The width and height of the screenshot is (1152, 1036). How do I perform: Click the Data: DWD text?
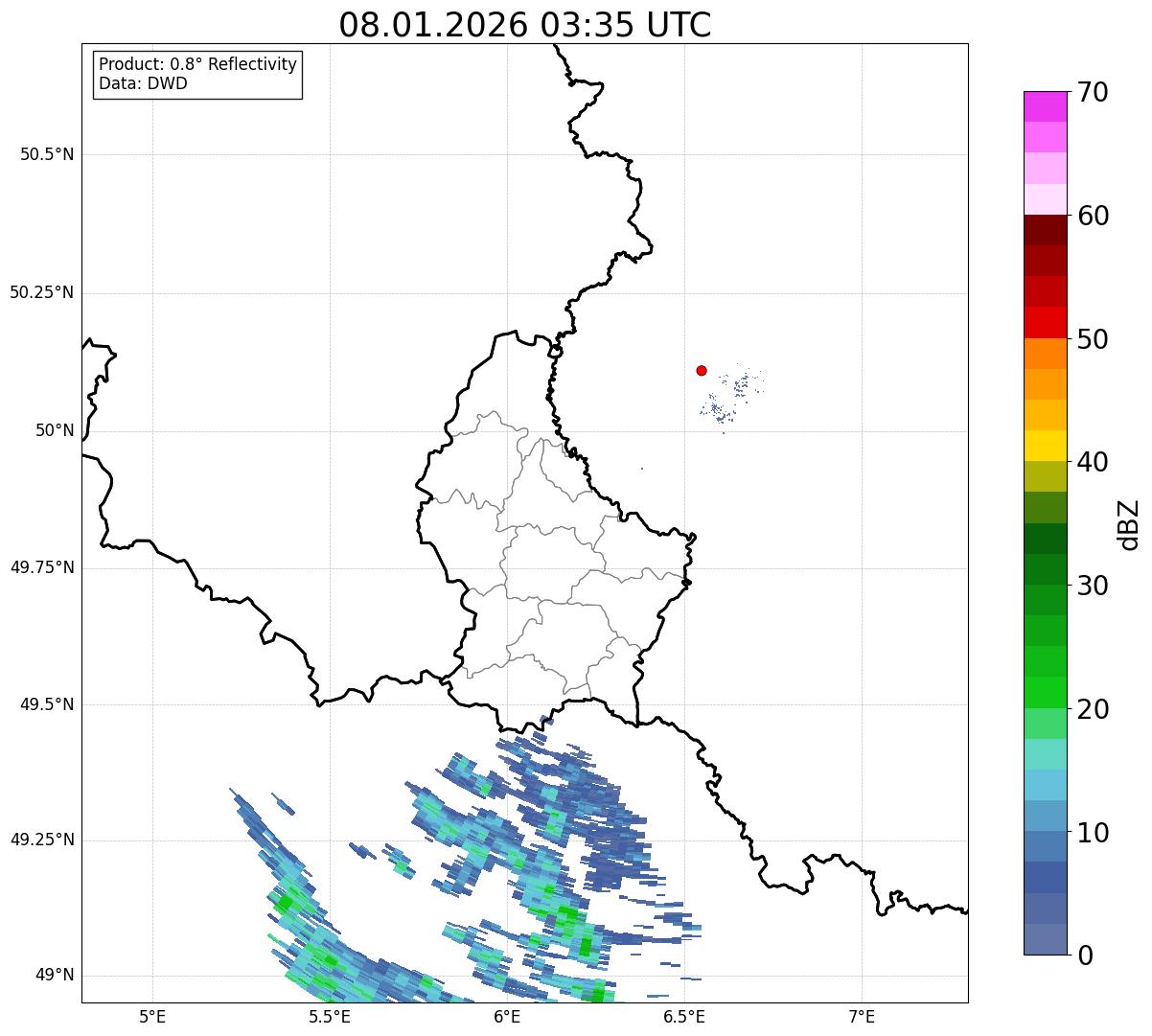[x=143, y=83]
